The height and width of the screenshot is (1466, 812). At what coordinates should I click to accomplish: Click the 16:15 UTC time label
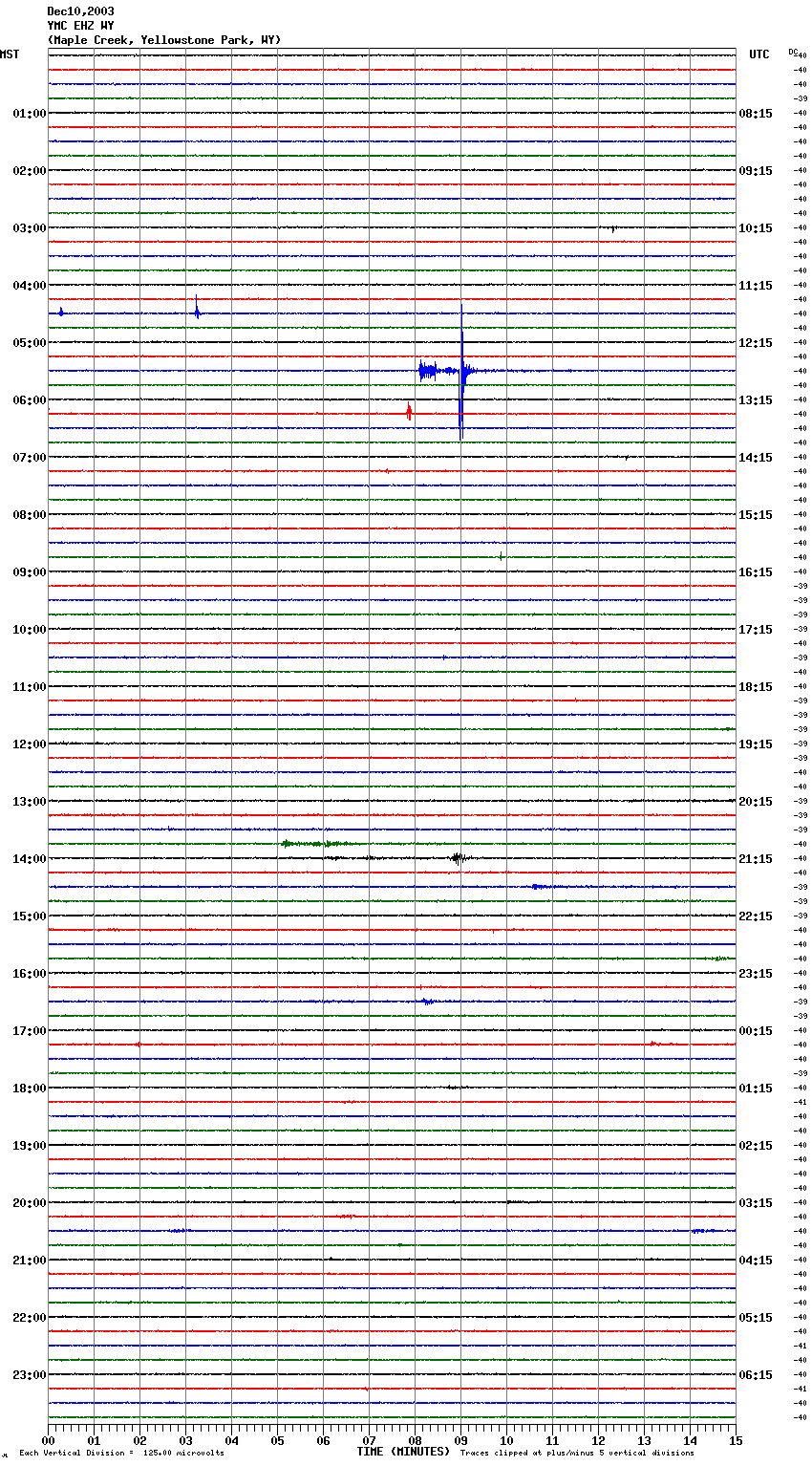point(756,572)
